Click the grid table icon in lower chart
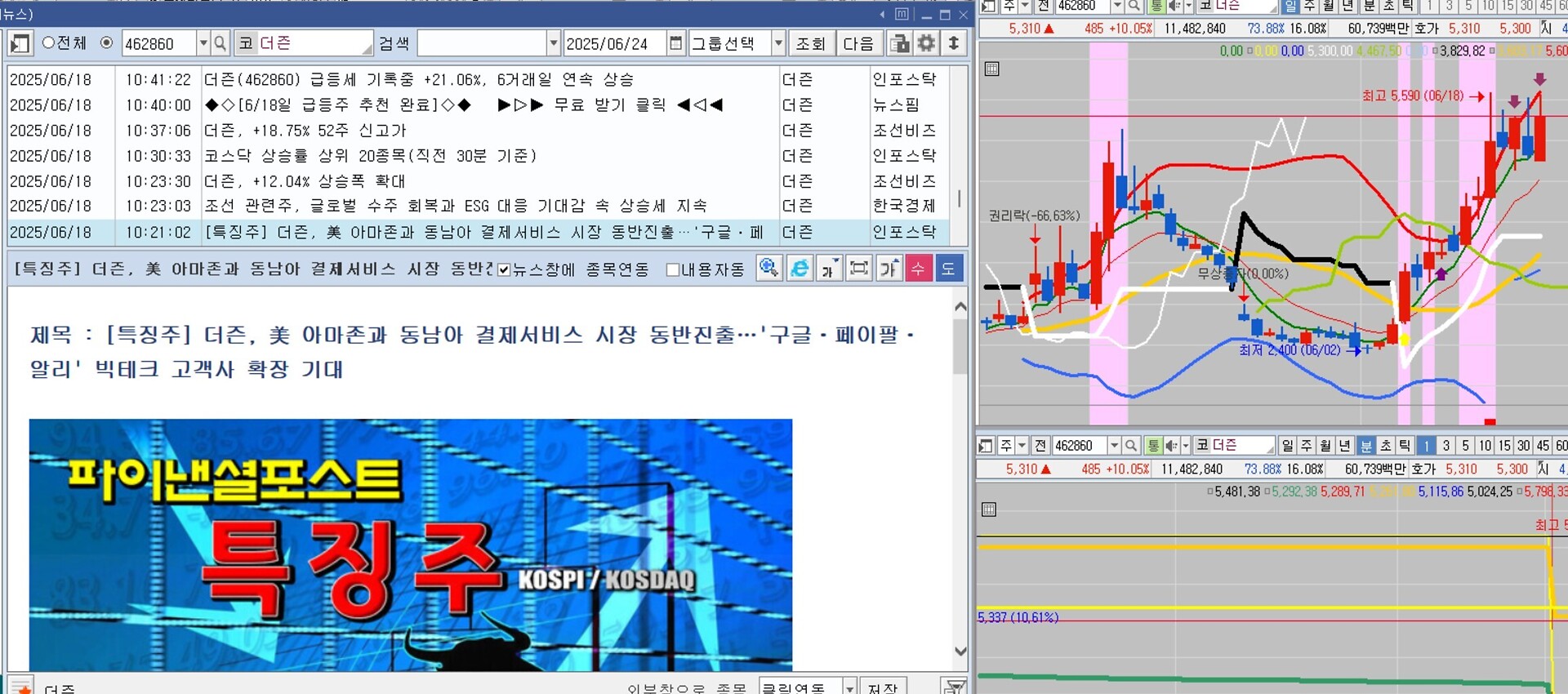Image resolution: width=1568 pixels, height=694 pixels. pyautogui.click(x=989, y=509)
